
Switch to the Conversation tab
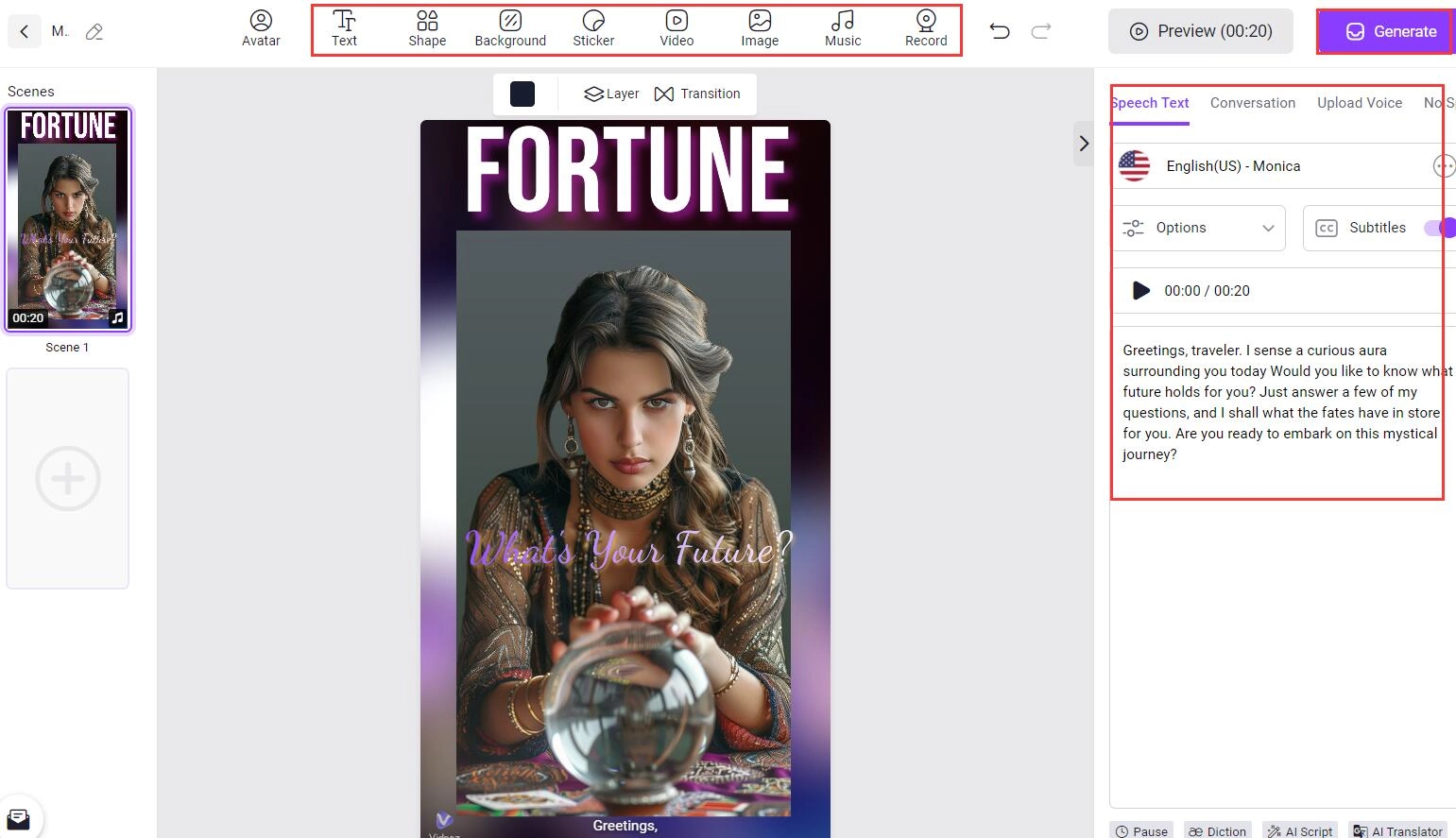(1252, 103)
